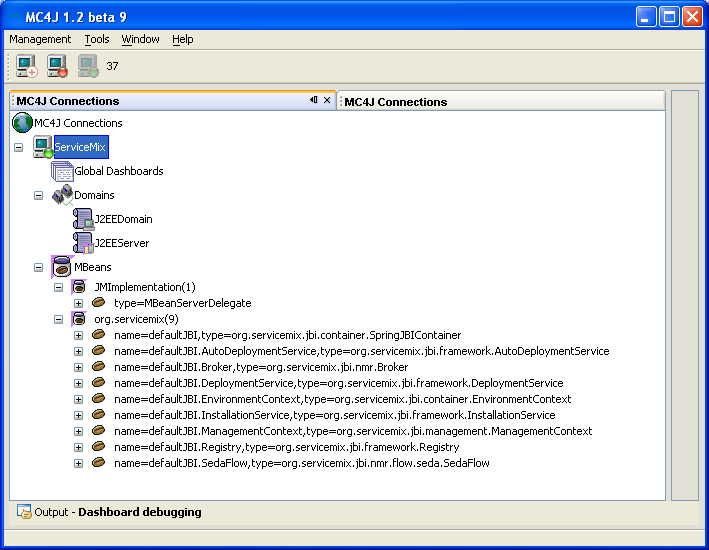Open the Window menu
This screenshot has width=709, height=550.
click(x=140, y=39)
